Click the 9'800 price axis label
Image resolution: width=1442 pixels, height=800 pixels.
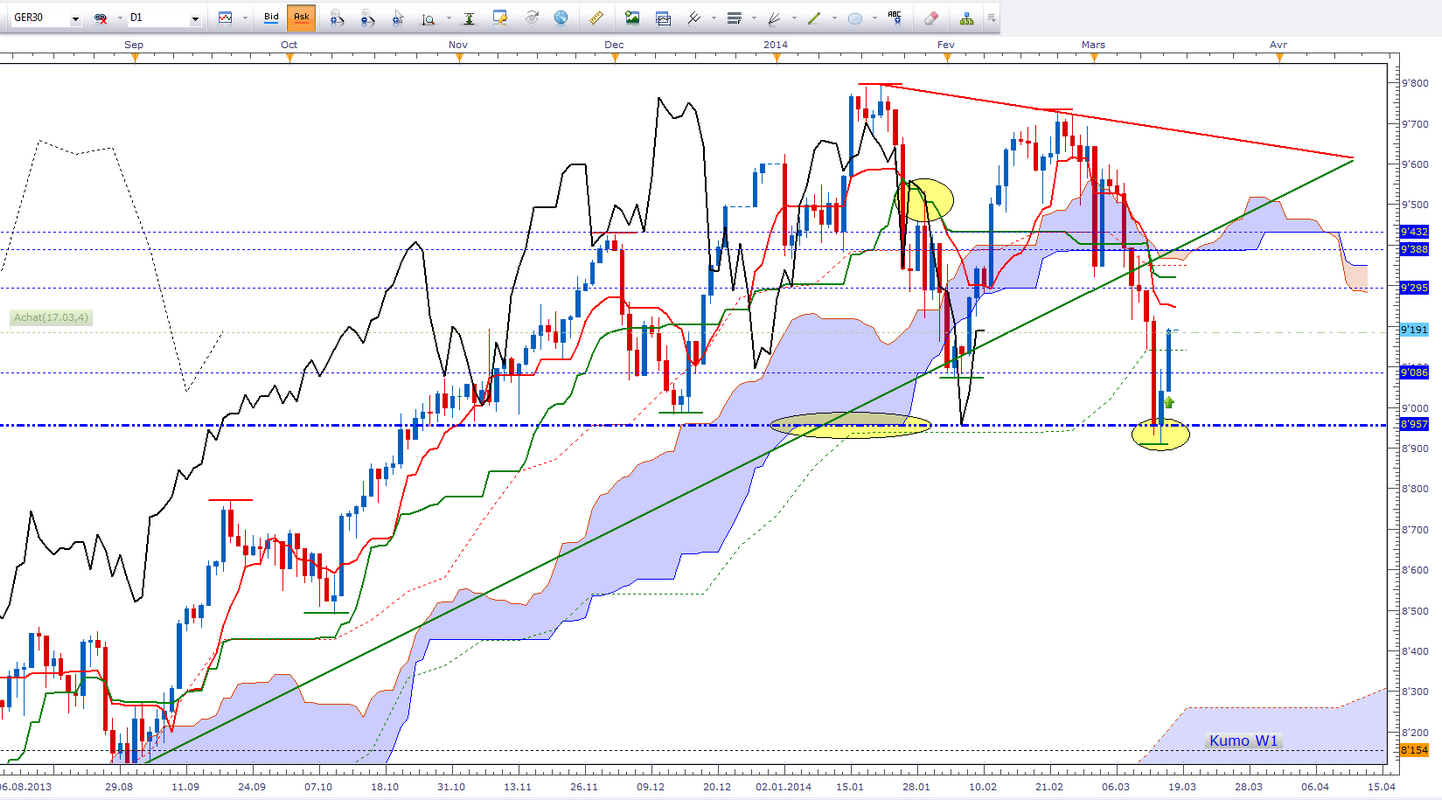(1414, 84)
